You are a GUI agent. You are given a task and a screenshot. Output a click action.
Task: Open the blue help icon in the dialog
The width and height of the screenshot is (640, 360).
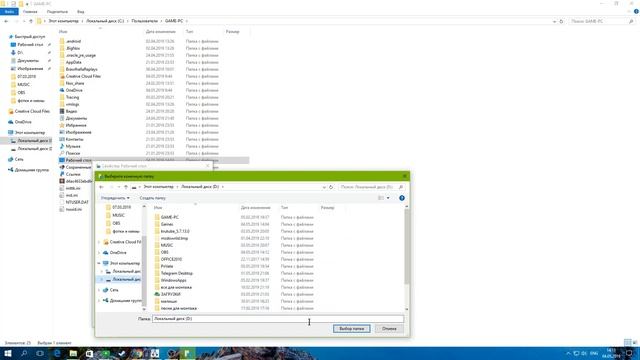tap(402, 198)
